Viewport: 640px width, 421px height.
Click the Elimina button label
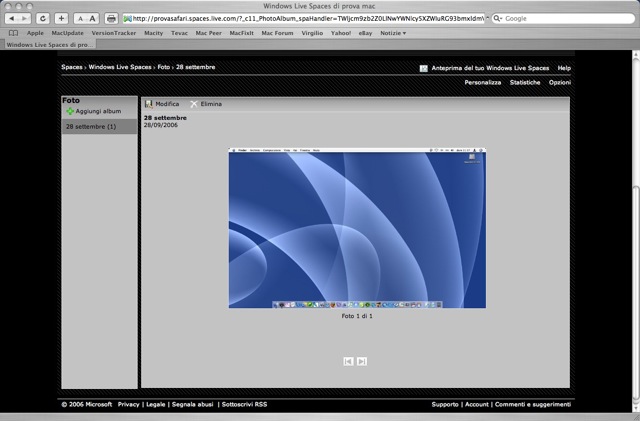[x=211, y=104]
